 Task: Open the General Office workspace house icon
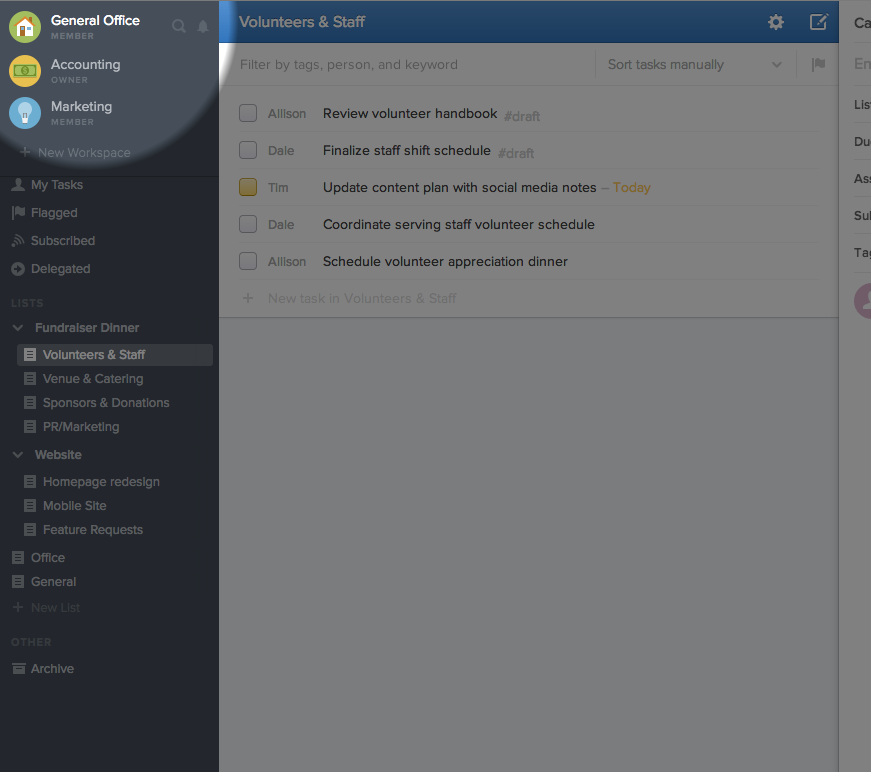pos(25,27)
